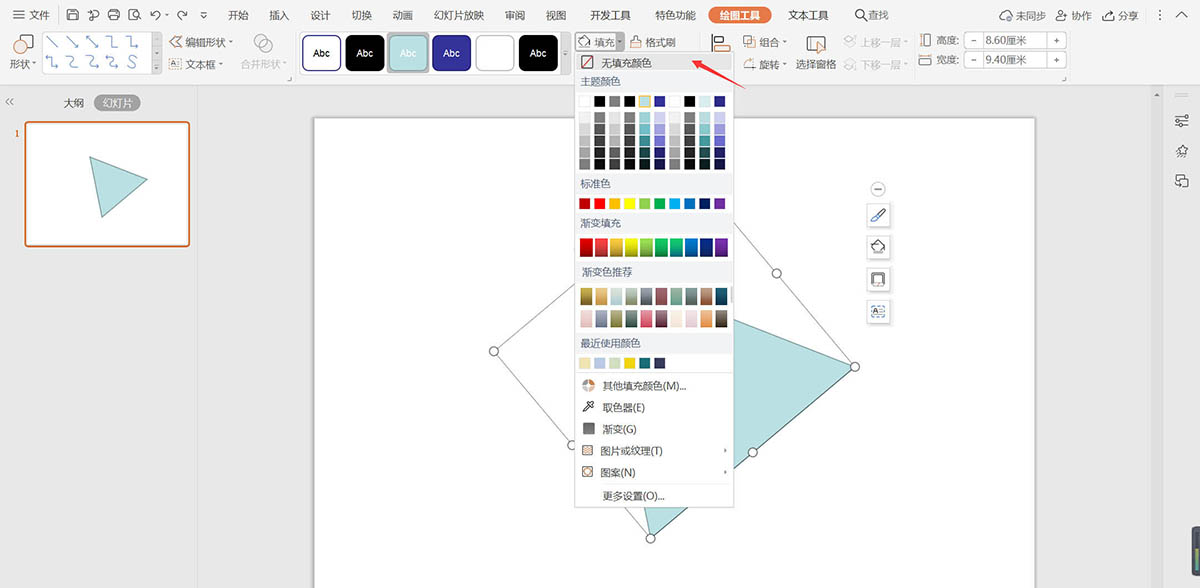This screenshot has width=1200, height=588.
Task: Expand the shape style gallery more arrow
Action: [x=565, y=53]
